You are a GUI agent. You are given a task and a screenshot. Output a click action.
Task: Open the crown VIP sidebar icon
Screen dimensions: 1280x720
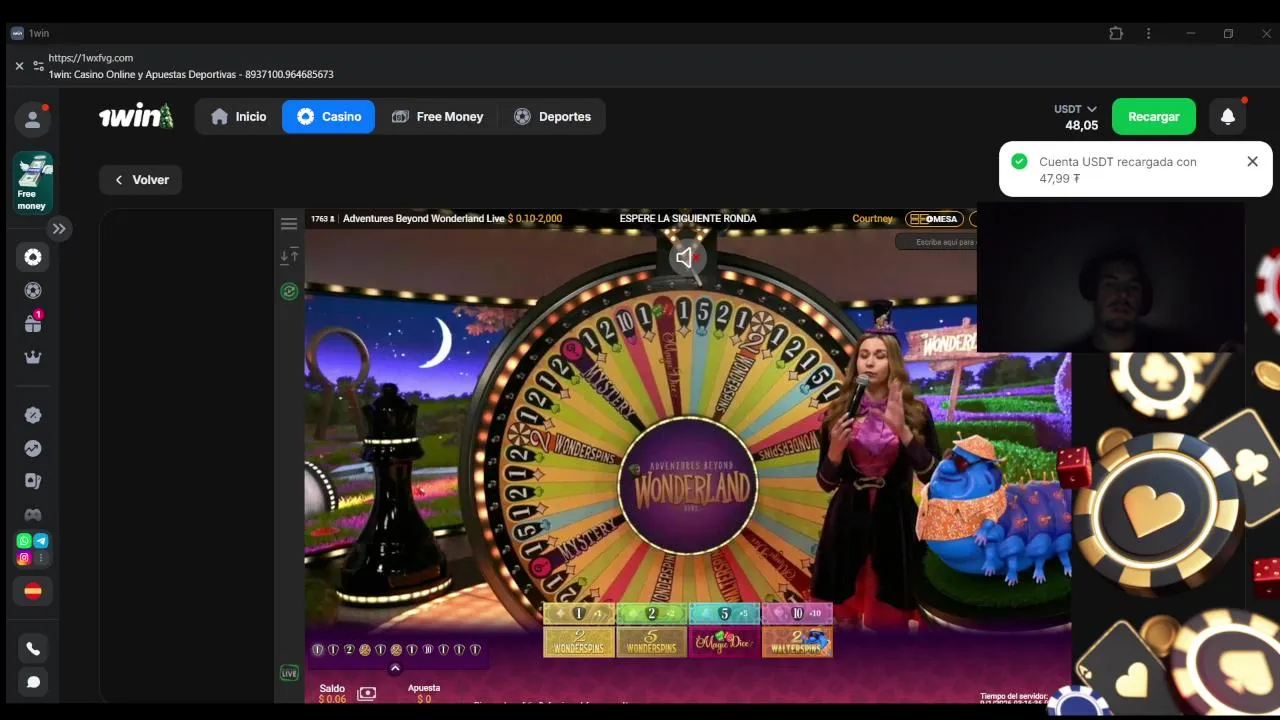[33, 357]
